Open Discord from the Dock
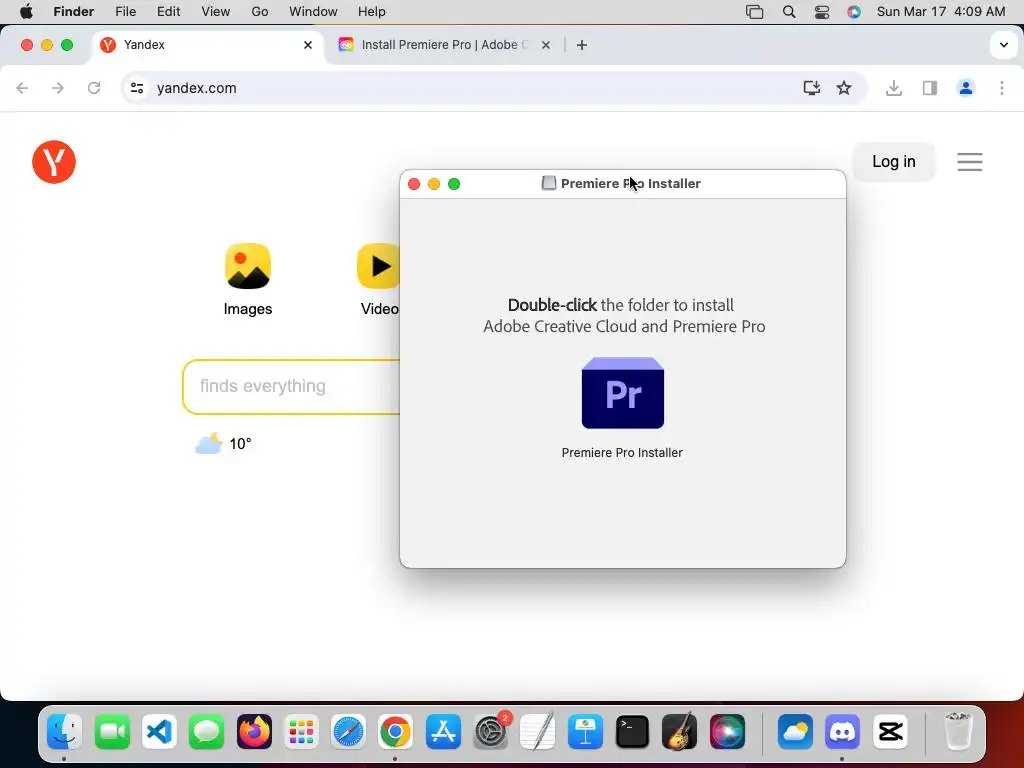 [x=842, y=731]
